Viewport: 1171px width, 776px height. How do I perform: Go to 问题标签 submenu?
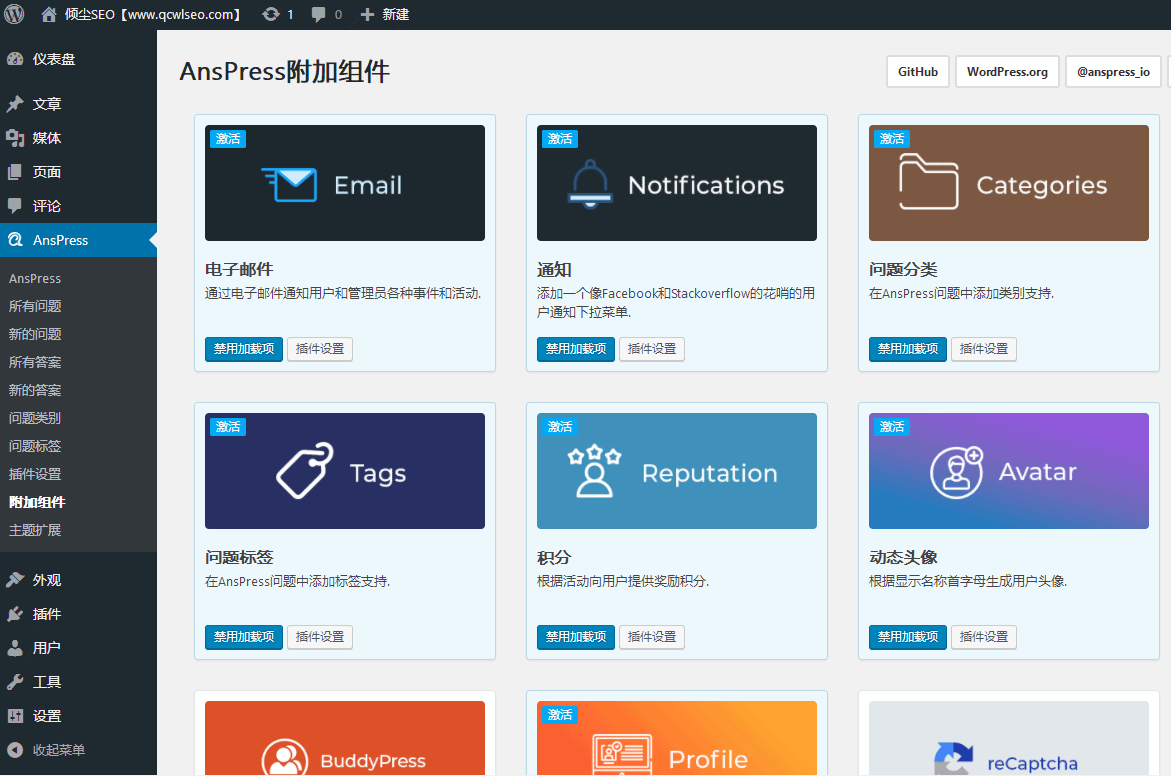pyautogui.click(x=35, y=446)
